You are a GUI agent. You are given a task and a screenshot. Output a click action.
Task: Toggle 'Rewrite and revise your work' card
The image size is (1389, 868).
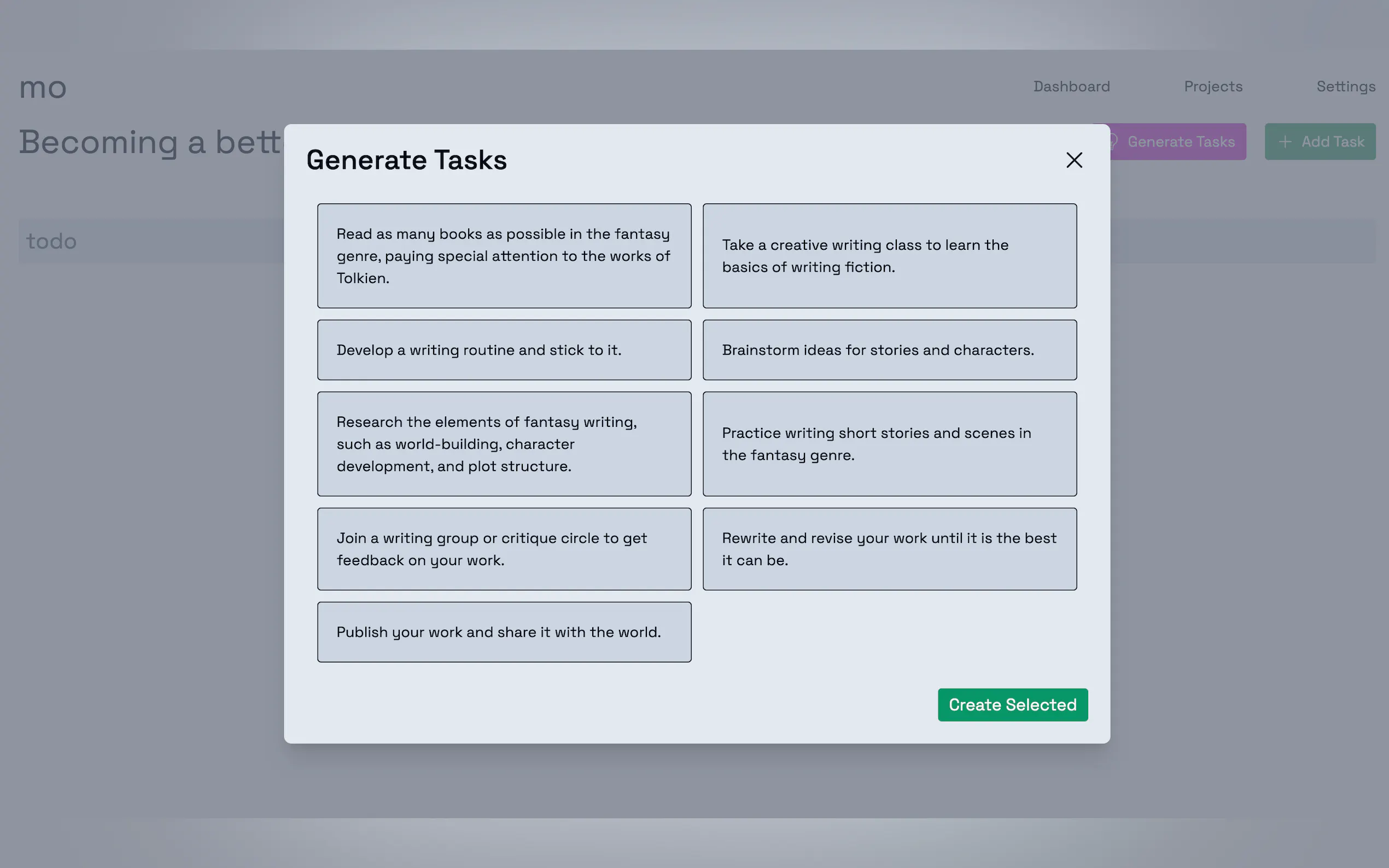(x=889, y=549)
